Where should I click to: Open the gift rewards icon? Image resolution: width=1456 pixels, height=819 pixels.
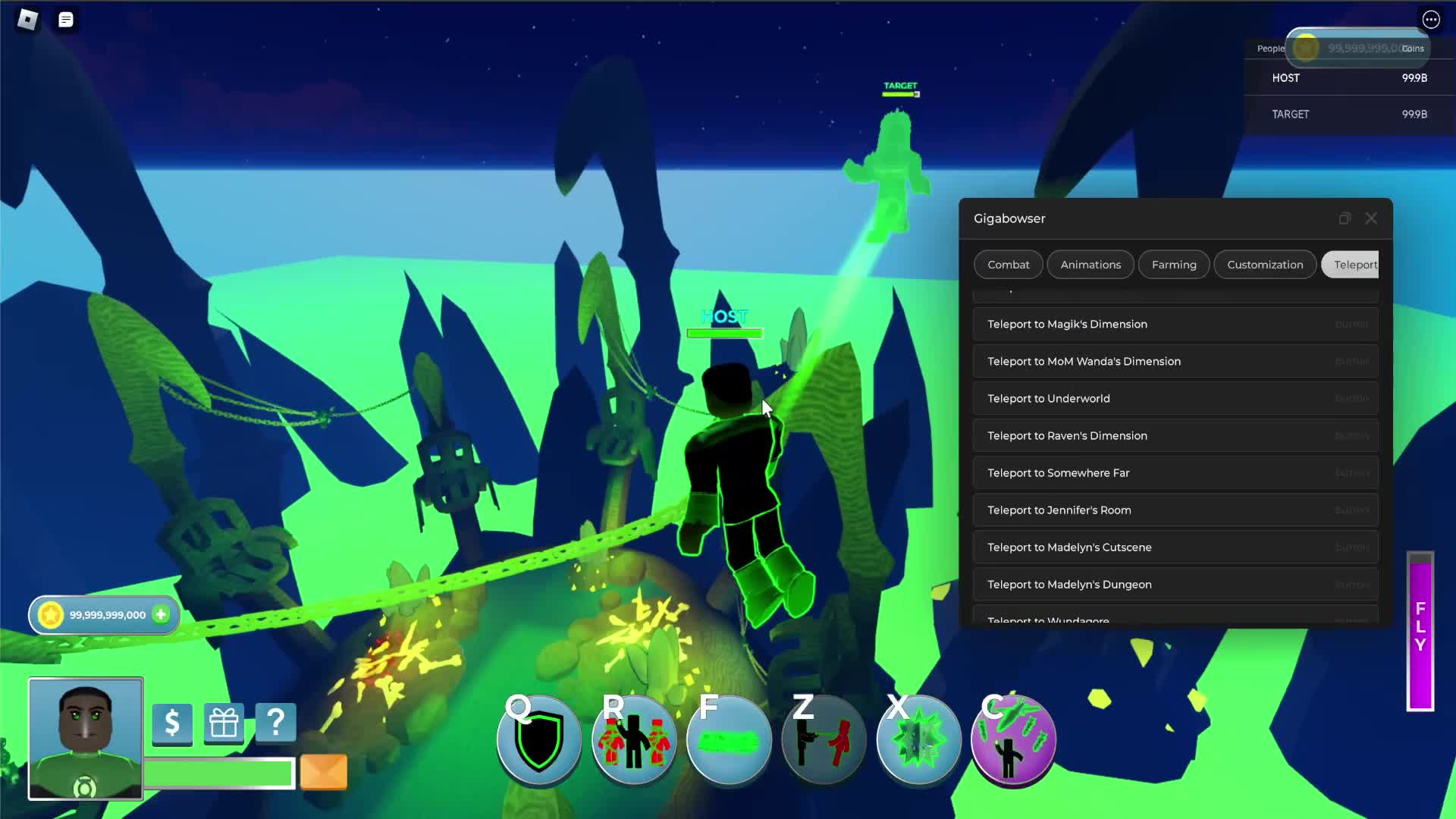click(224, 723)
